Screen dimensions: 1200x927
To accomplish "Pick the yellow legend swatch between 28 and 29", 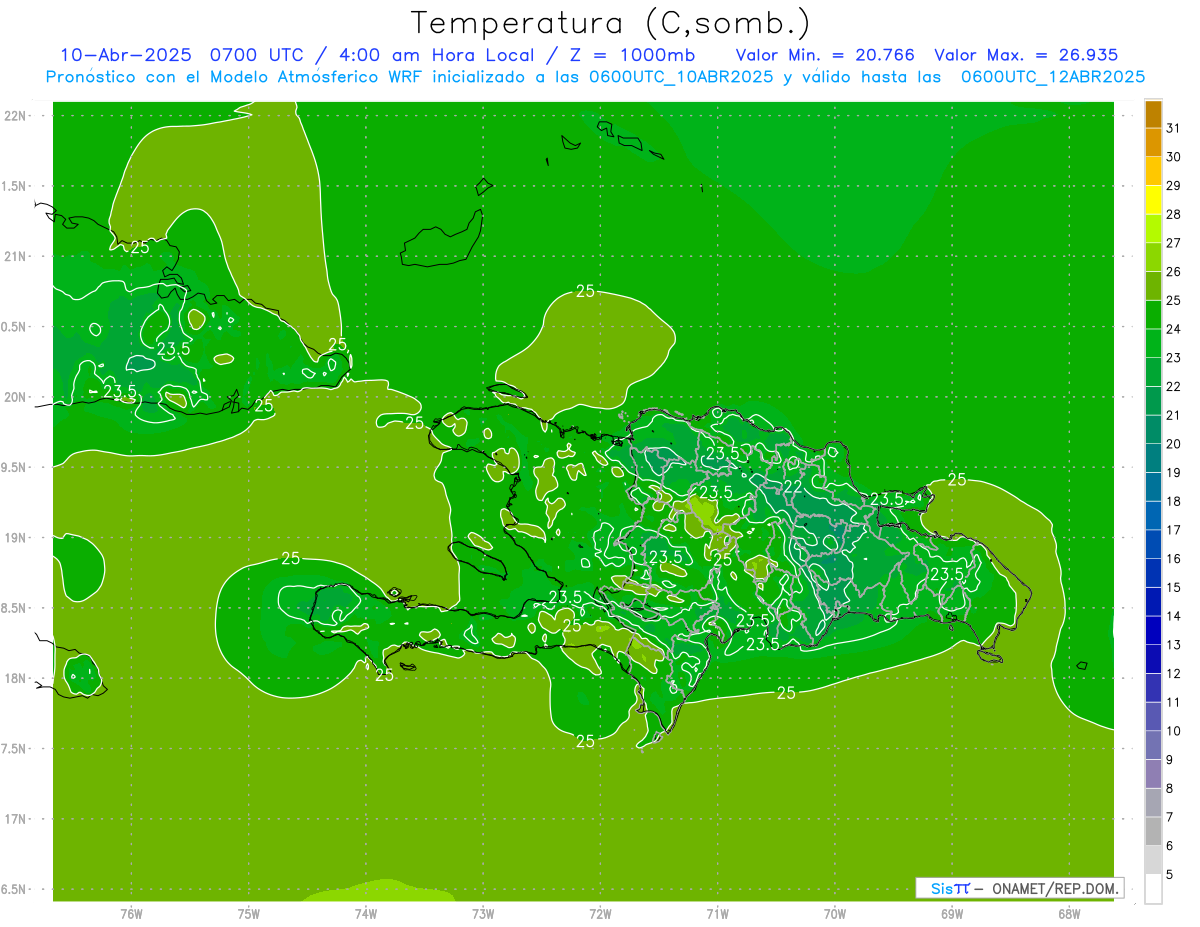I will click(x=1153, y=200).
